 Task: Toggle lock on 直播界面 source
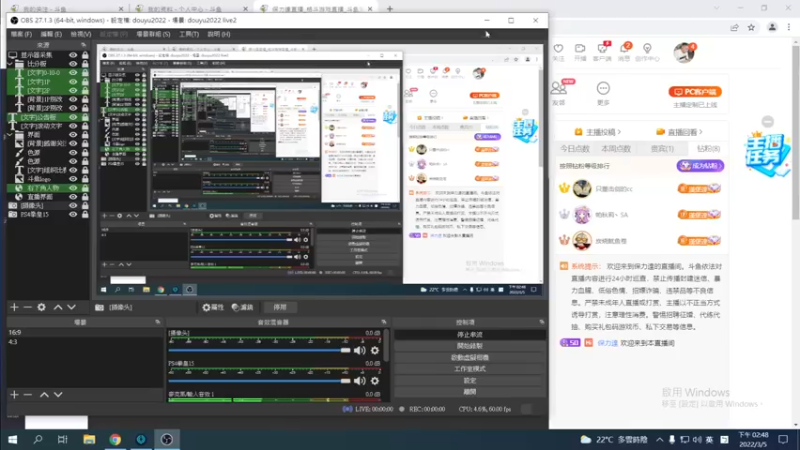tap(85, 197)
